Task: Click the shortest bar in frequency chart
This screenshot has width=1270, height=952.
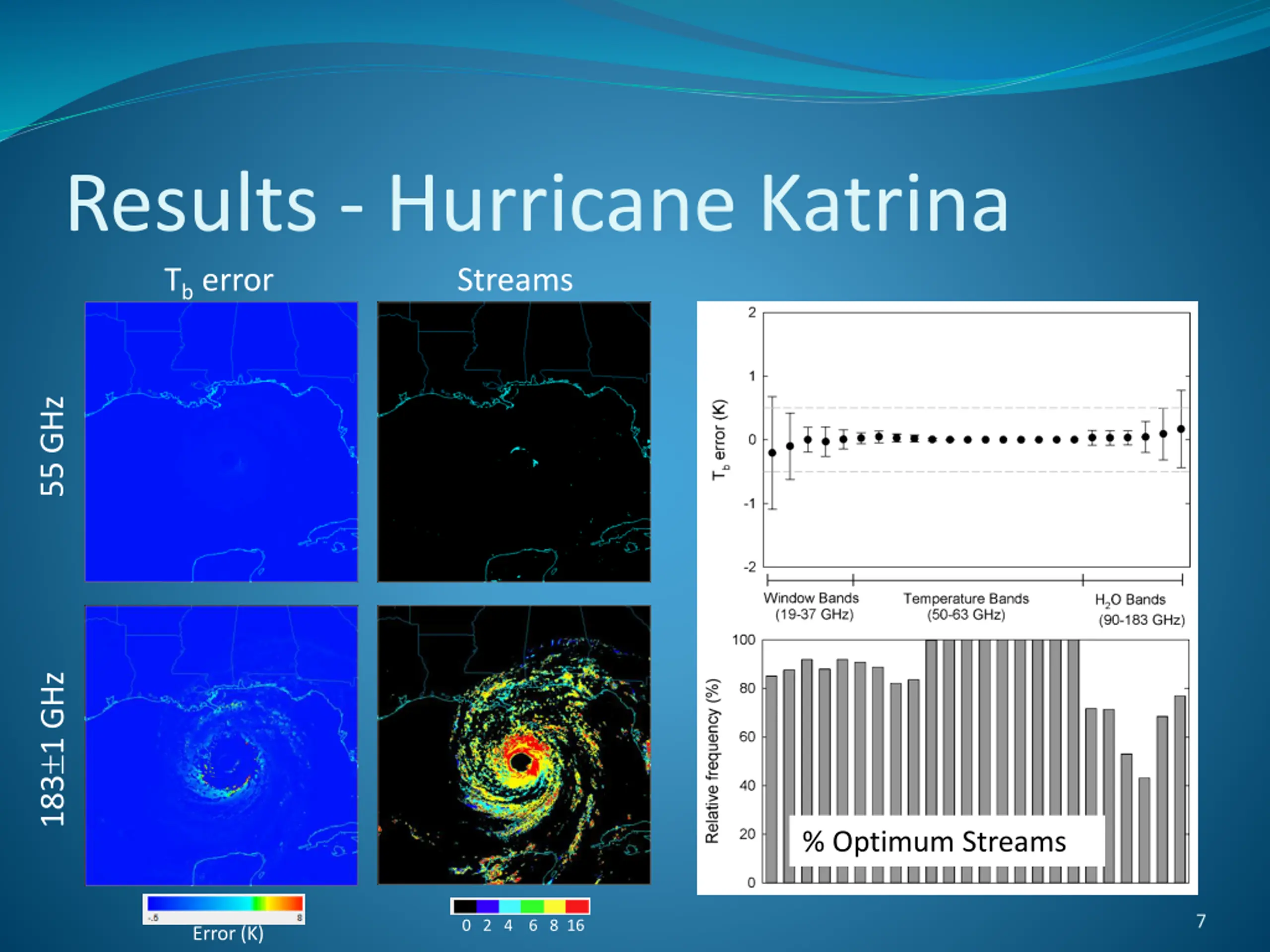Action: [x=1144, y=830]
